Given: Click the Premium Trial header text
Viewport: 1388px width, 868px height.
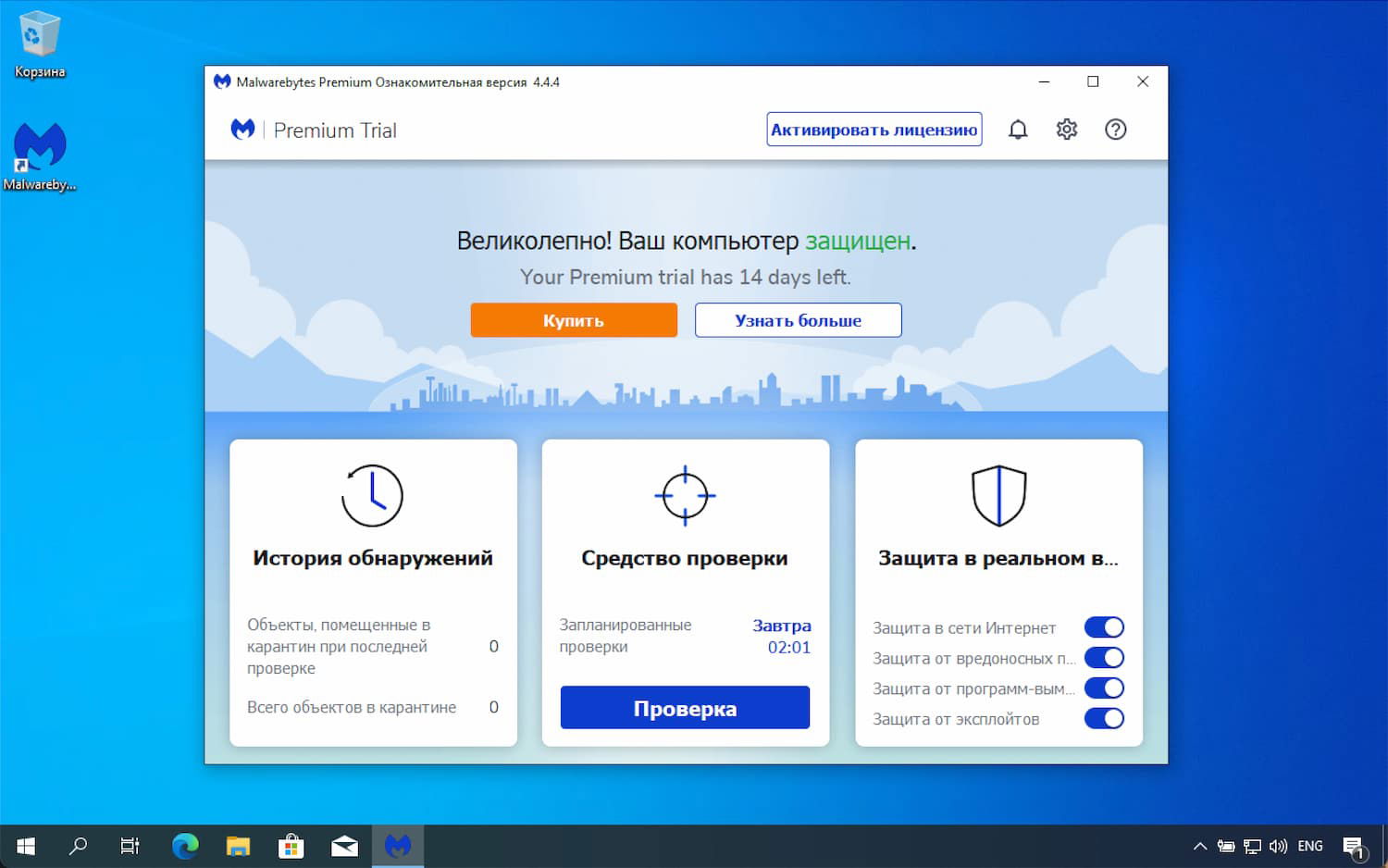Looking at the screenshot, I should point(335,130).
